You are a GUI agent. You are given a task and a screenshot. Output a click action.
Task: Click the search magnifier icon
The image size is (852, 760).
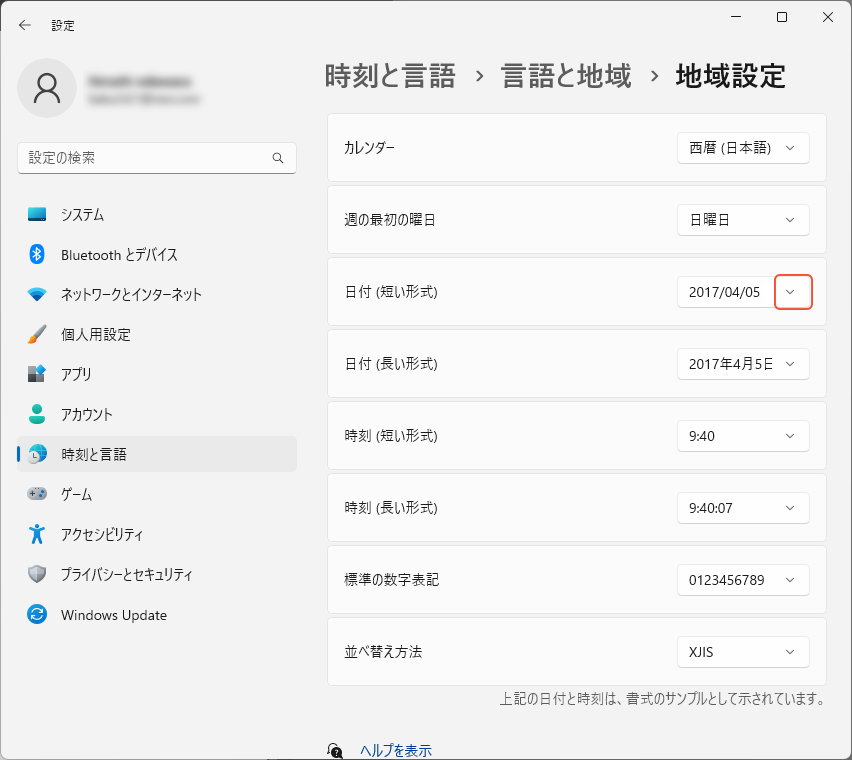coord(278,158)
